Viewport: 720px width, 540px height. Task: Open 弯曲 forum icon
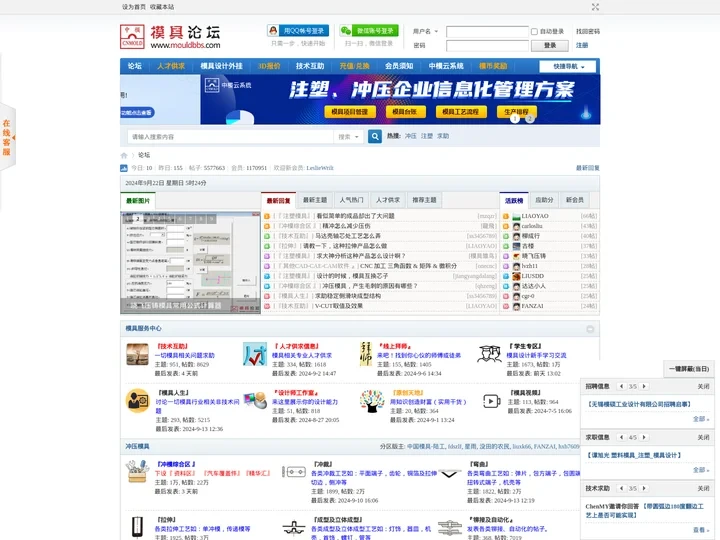click(x=449, y=473)
